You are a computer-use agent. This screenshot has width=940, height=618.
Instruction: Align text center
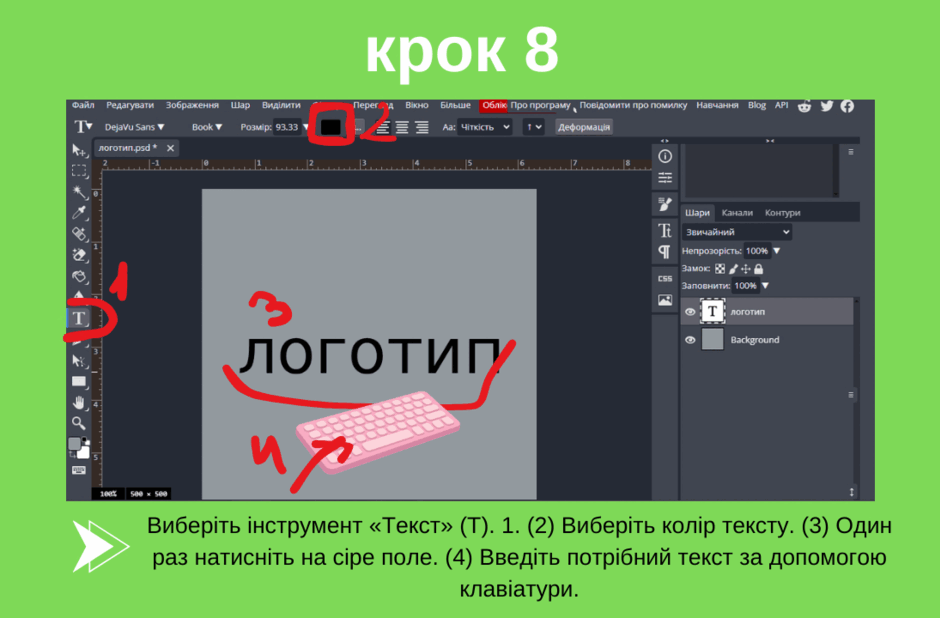(x=402, y=127)
